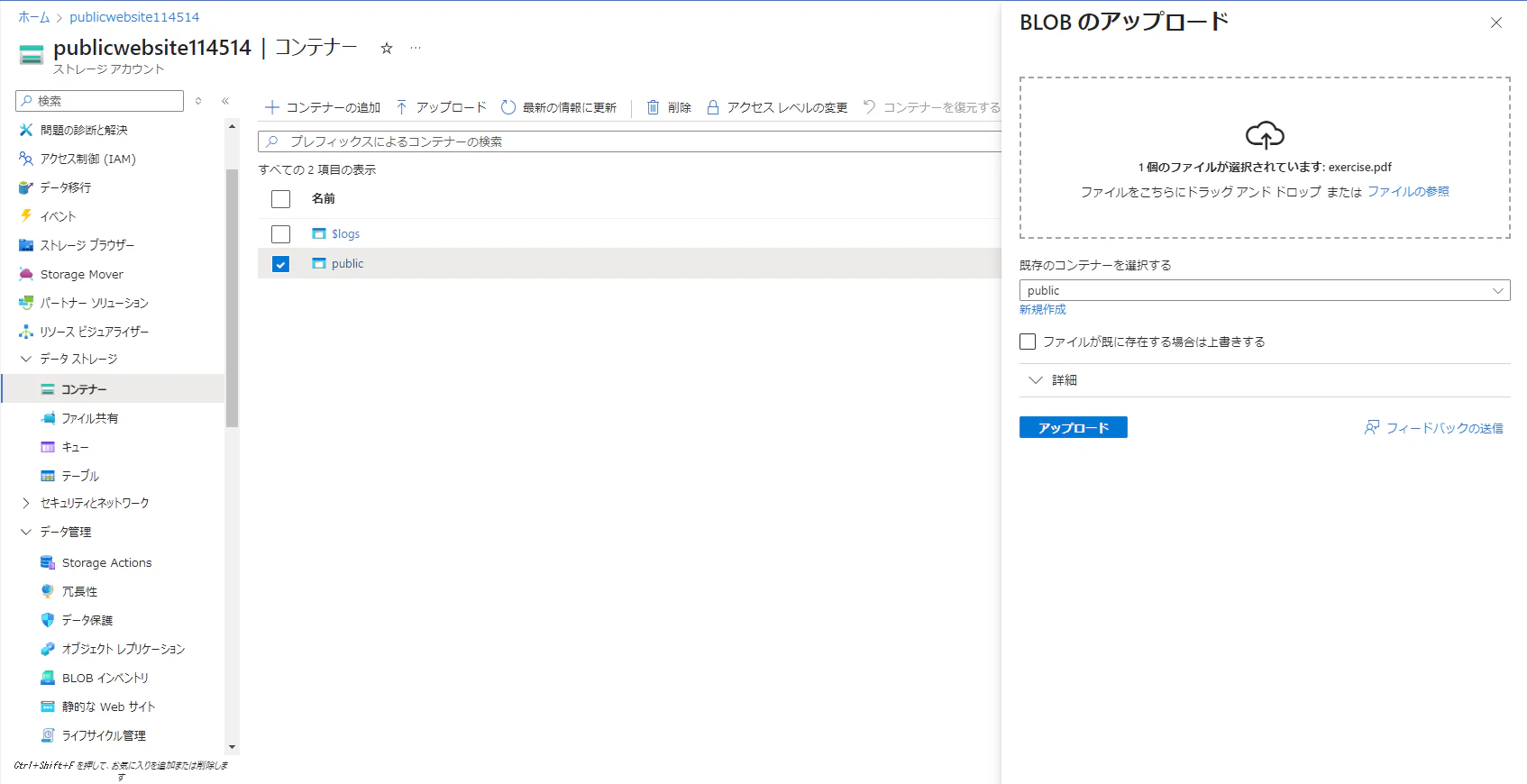Click アクセス レベルの変更 in toolbar
Image resolution: width=1527 pixels, height=784 pixels.
pyautogui.click(x=776, y=107)
